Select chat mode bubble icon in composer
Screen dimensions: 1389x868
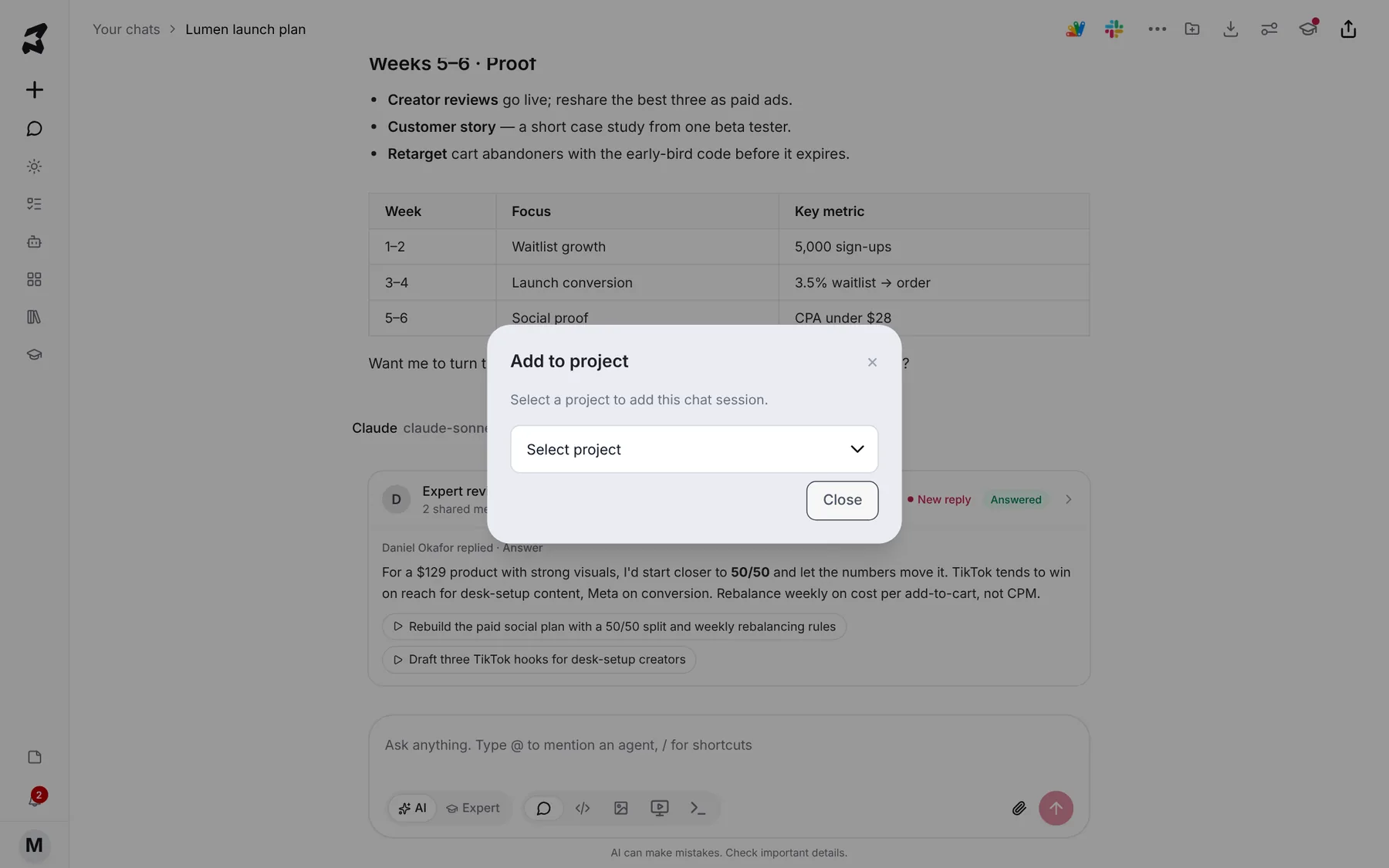[x=543, y=808]
